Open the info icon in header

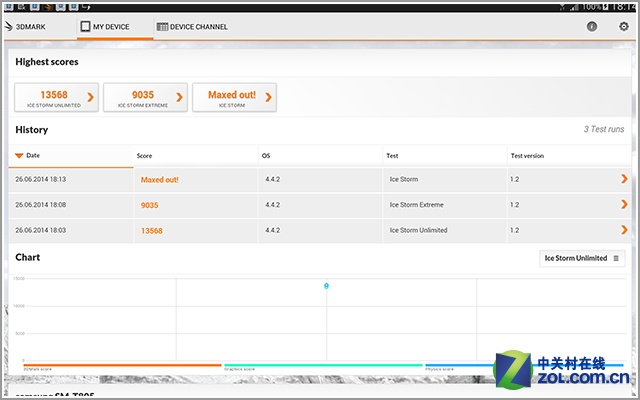pyautogui.click(x=592, y=27)
